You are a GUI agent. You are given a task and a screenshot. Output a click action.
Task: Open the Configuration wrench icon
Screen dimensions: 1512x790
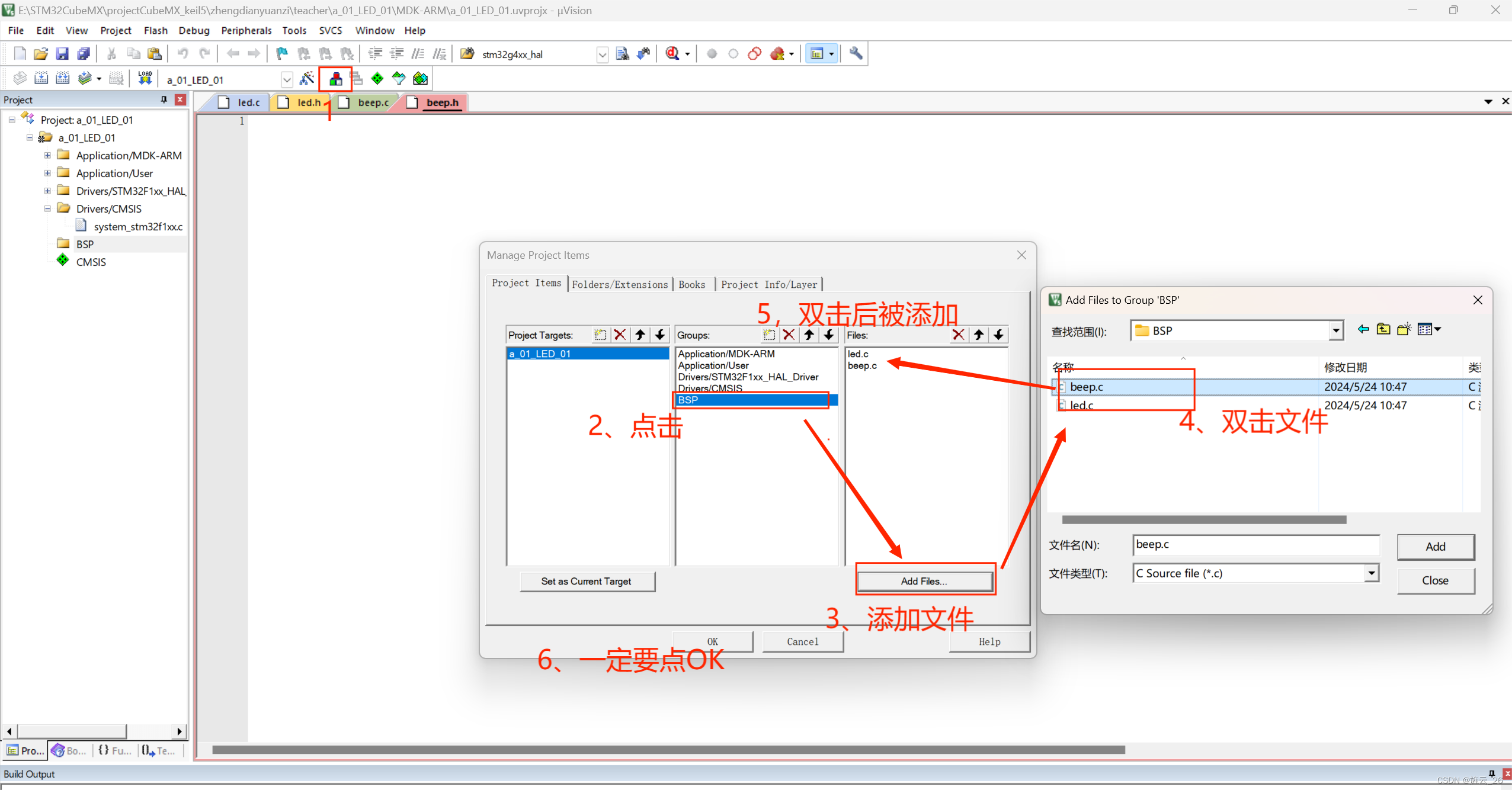pos(856,54)
